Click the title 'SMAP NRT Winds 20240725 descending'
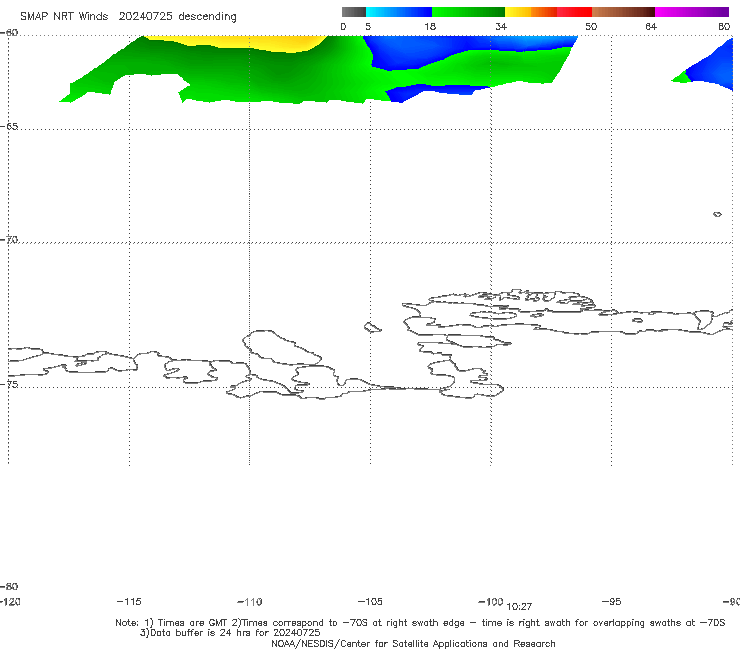The width and height of the screenshot is (740, 650). (x=128, y=17)
